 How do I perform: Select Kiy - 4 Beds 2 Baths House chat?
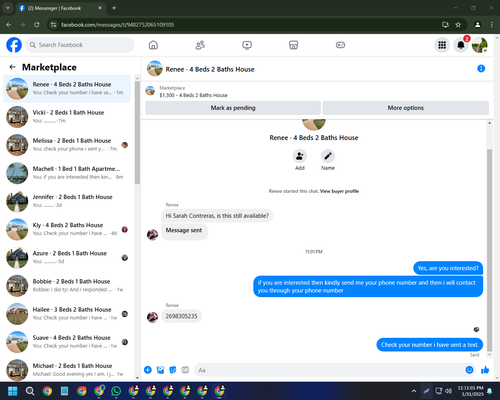click(x=67, y=229)
